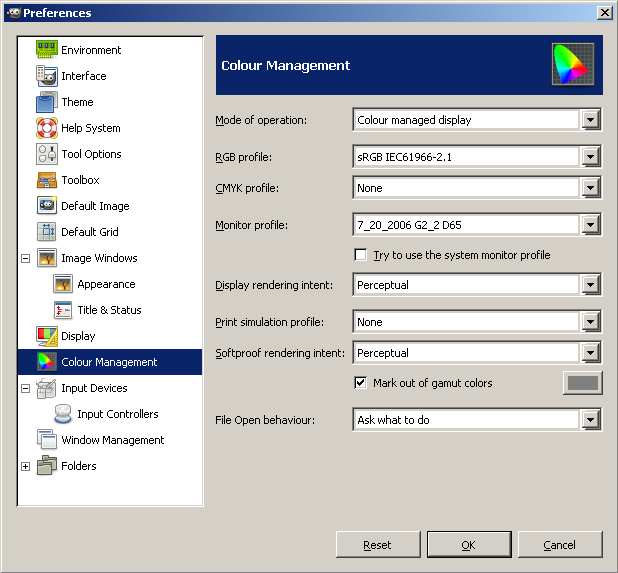Confirm with the OK button
The width and height of the screenshot is (618, 573).
tap(469, 545)
